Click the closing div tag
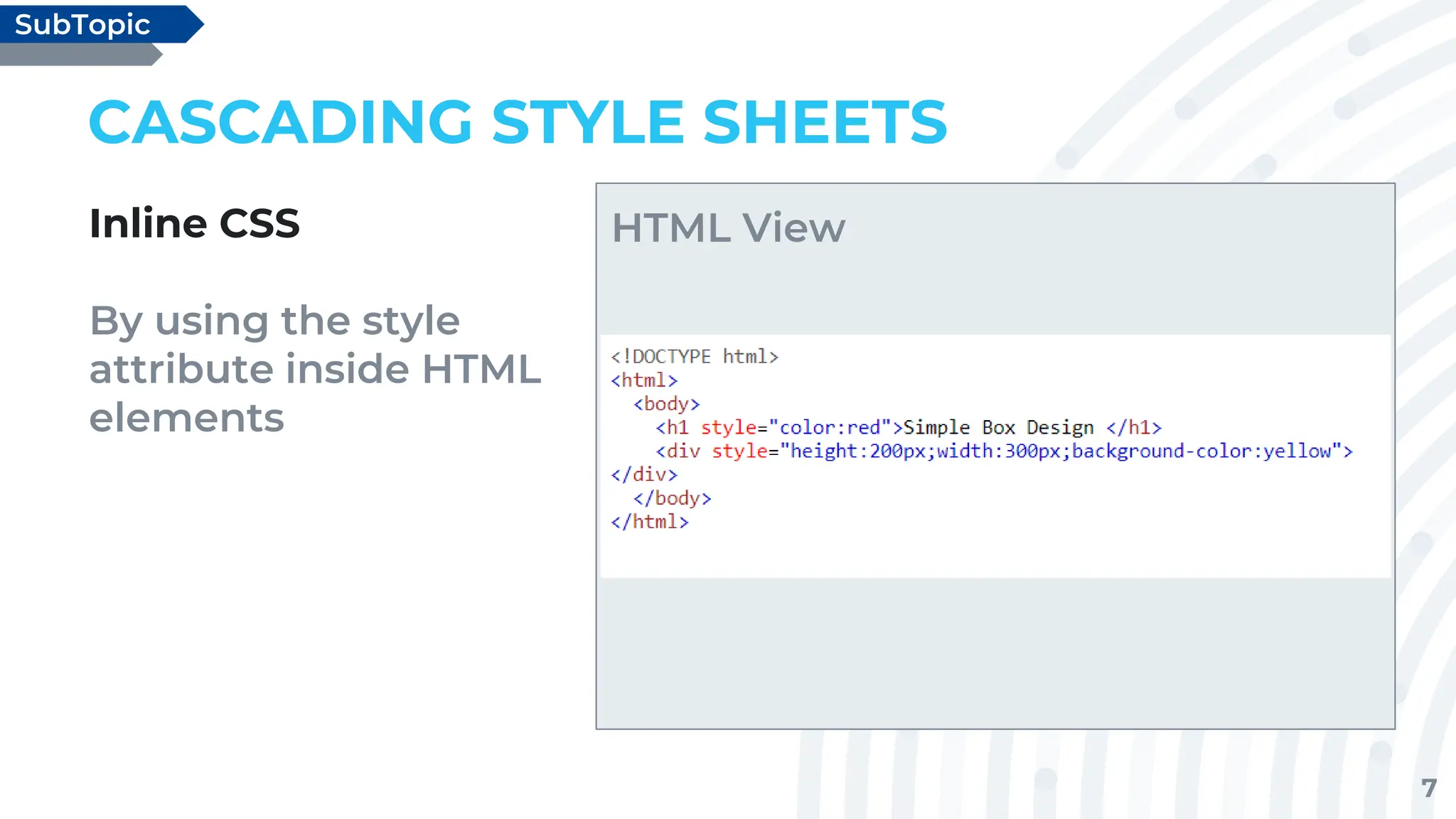 [x=644, y=474]
